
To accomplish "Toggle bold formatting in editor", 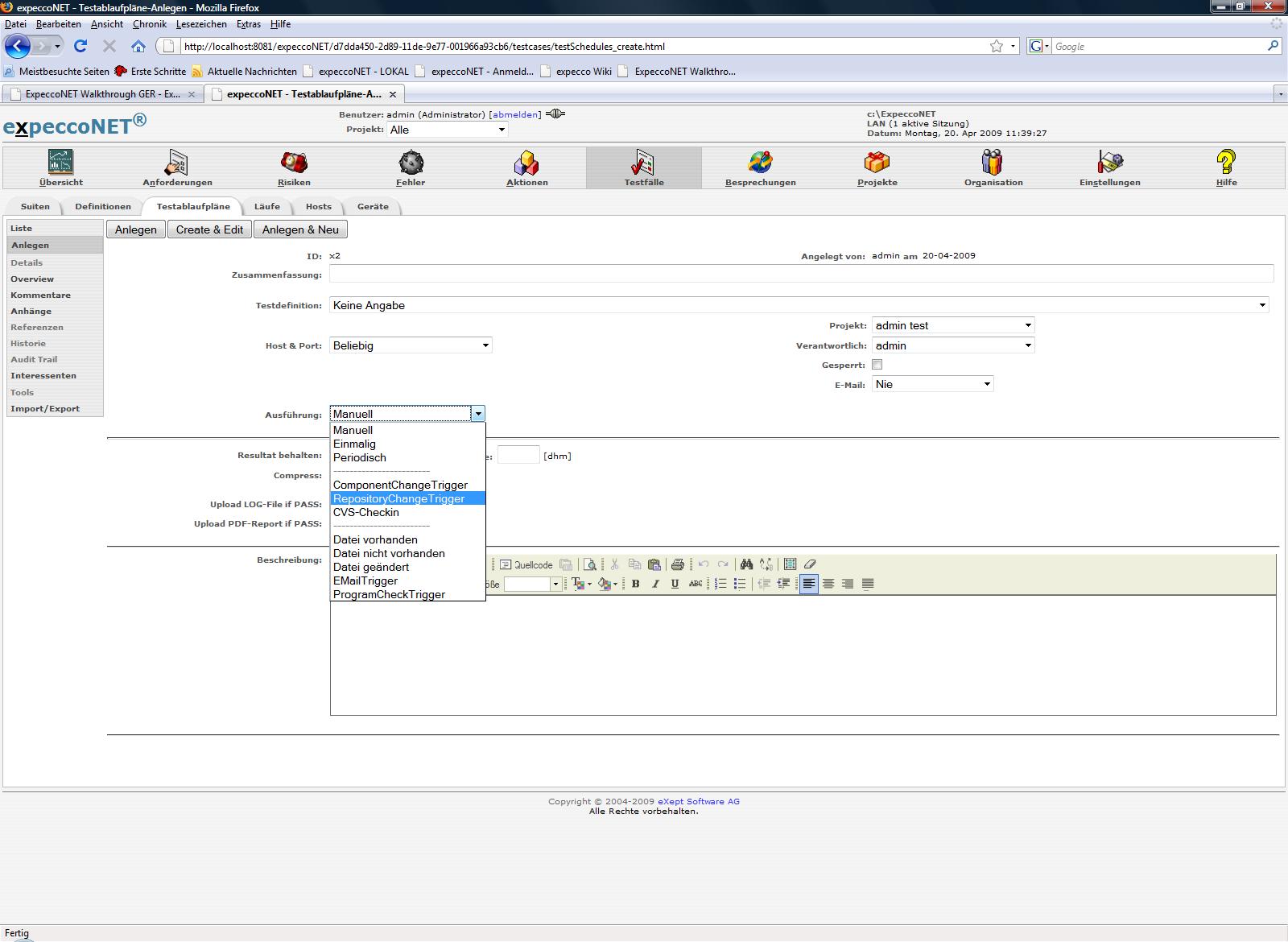I will point(636,584).
